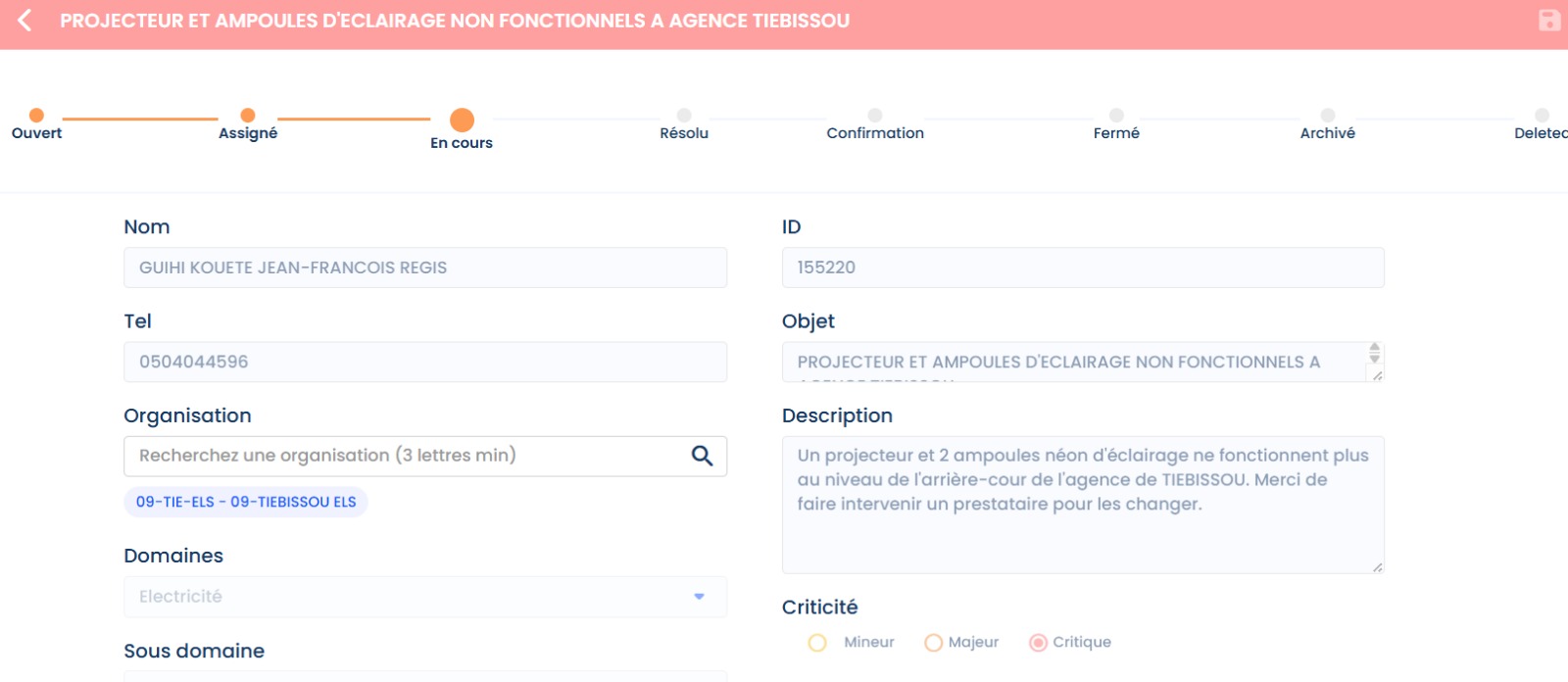Select the Critique radio button

point(1038,643)
